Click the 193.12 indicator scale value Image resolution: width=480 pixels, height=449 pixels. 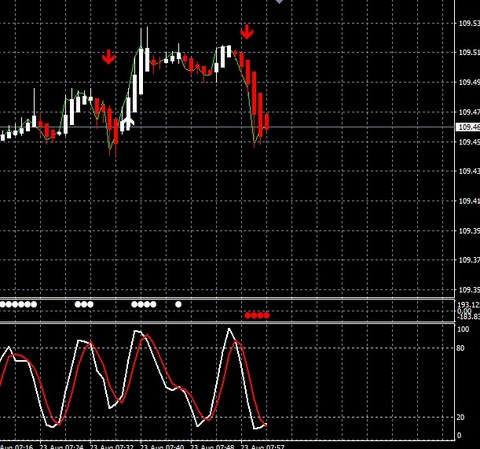click(x=469, y=305)
